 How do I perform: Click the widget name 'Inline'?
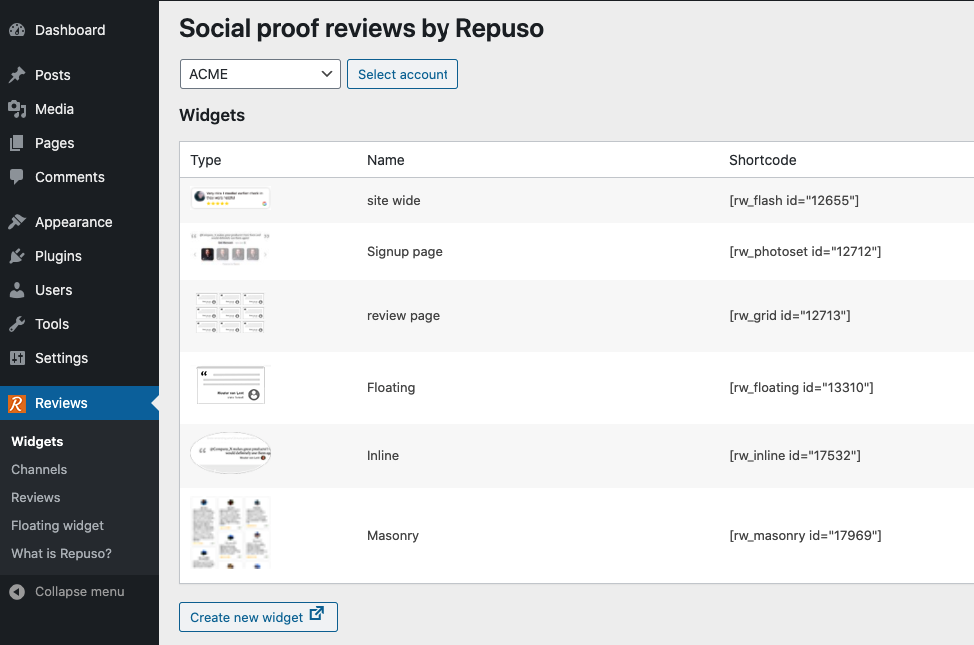[x=383, y=455]
